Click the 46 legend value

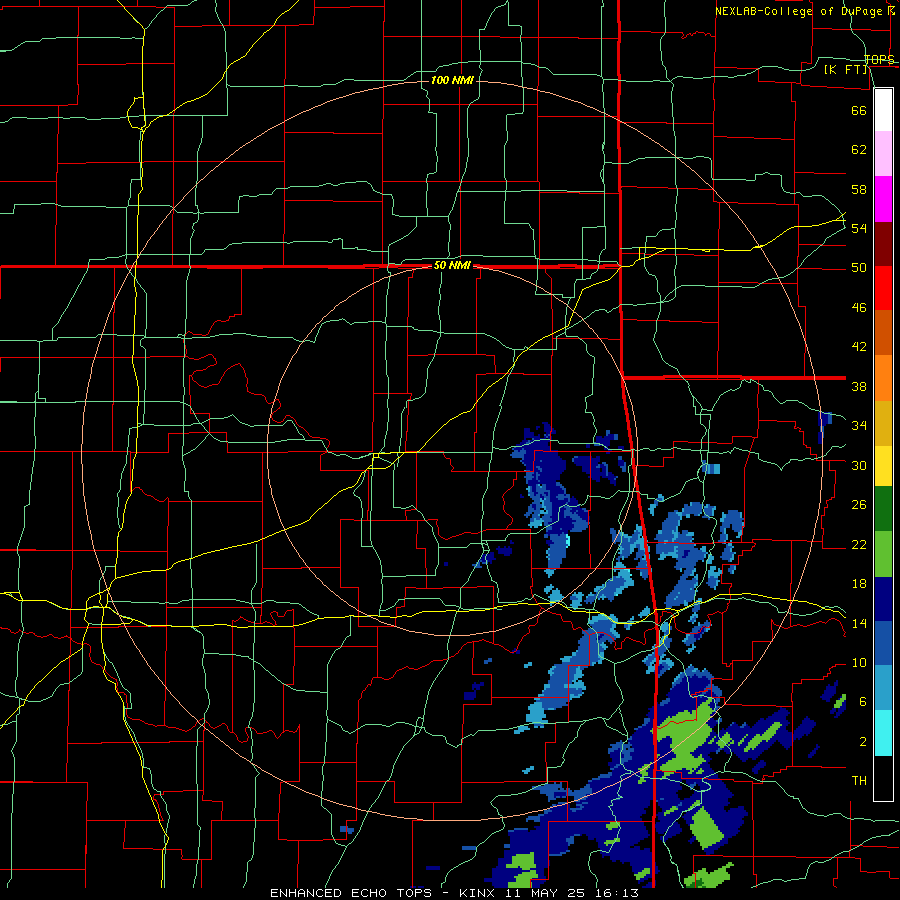point(859,308)
